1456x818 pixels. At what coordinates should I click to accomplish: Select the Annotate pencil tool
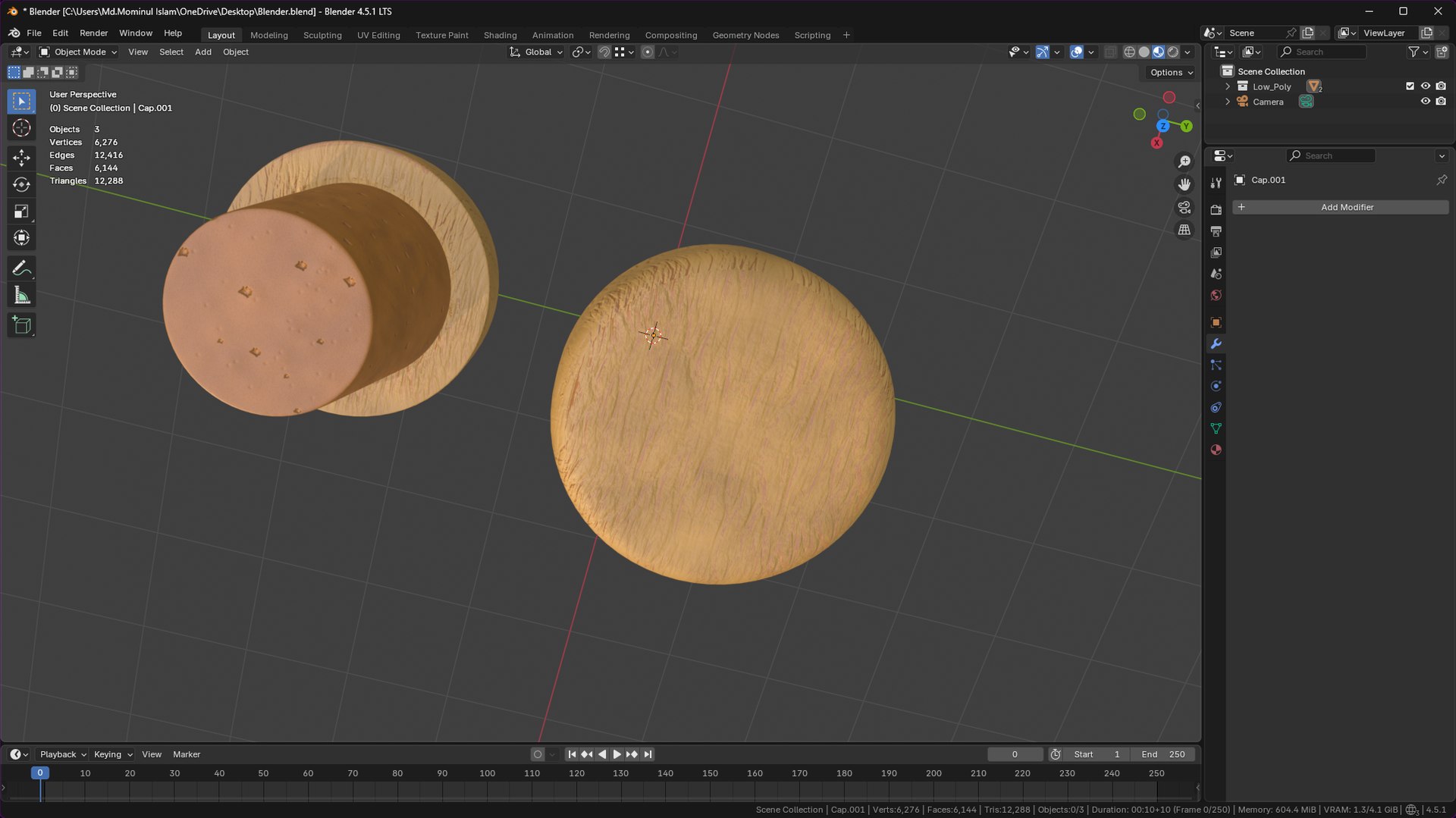21,268
